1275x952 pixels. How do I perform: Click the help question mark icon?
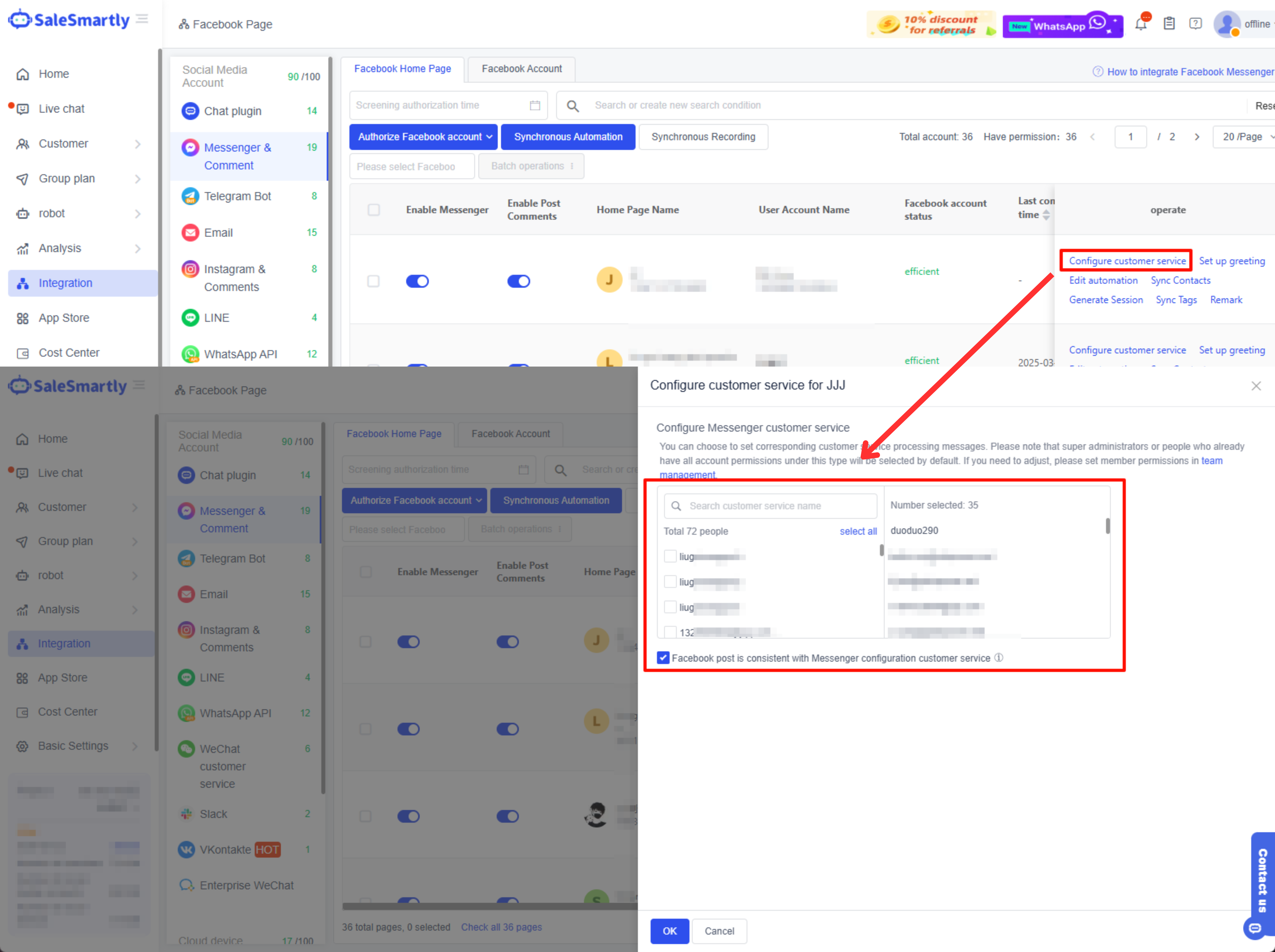click(1196, 24)
